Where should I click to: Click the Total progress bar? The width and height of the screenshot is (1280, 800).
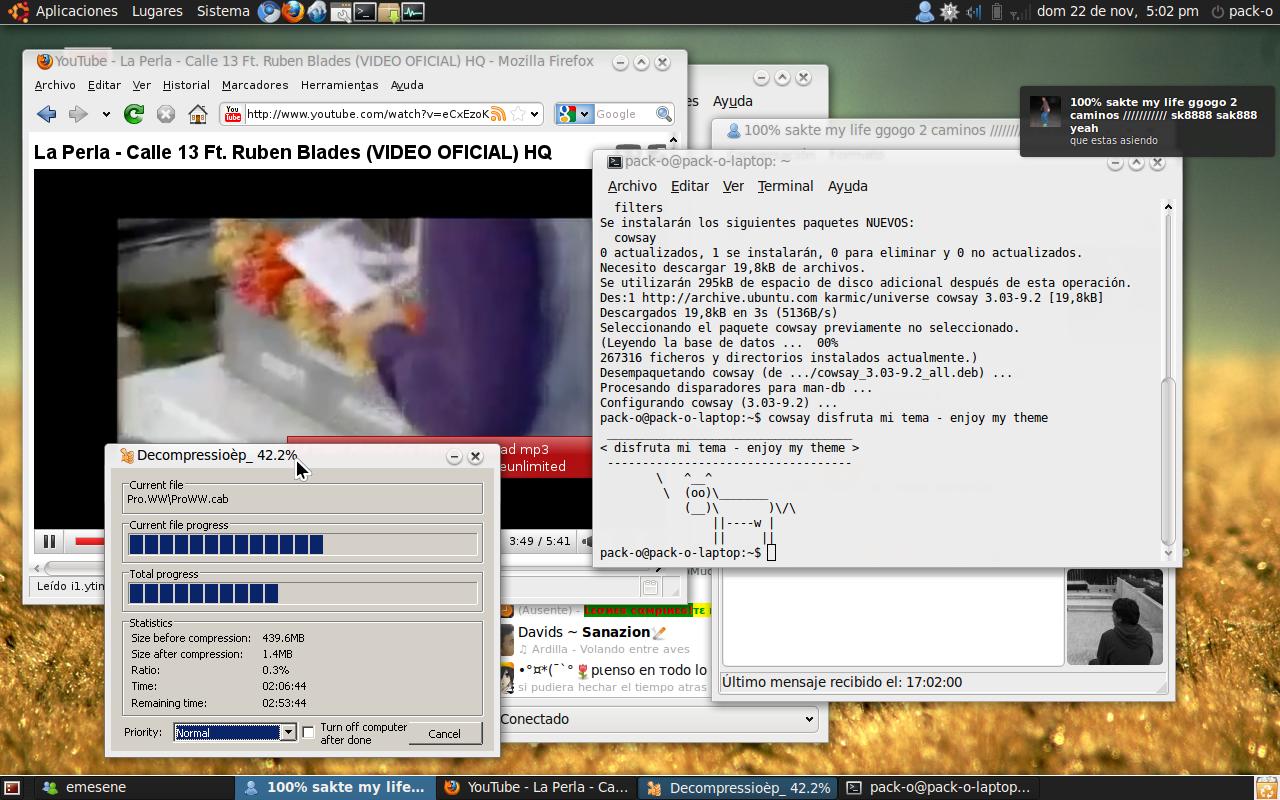[303, 593]
